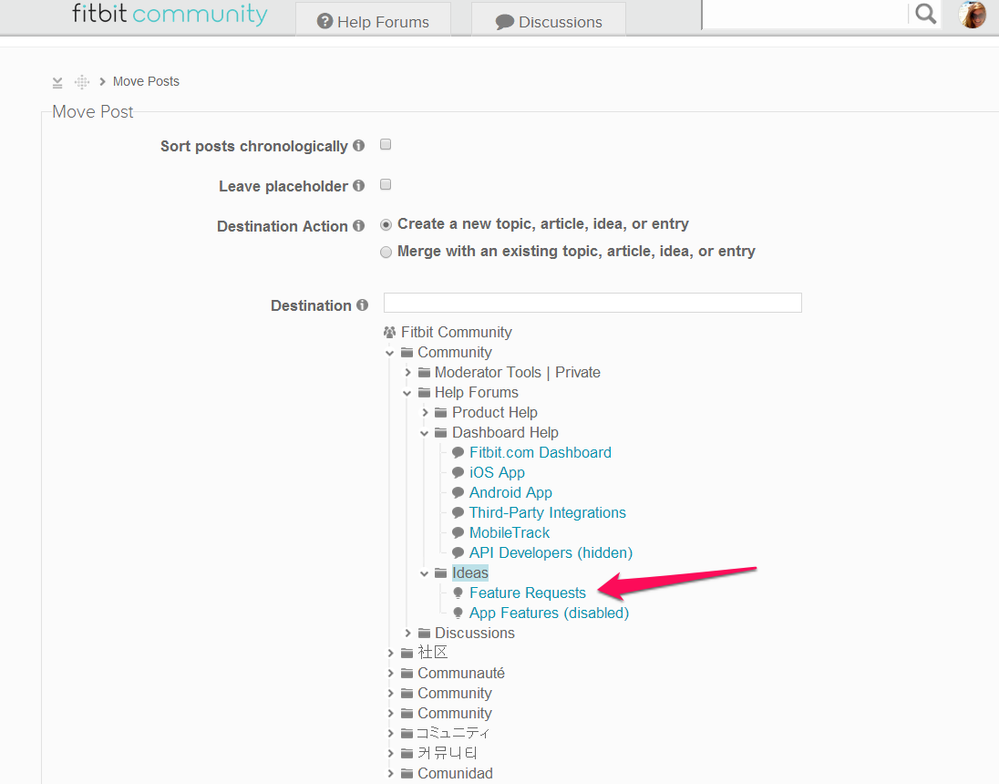The image size is (999, 784).
Task: Click info icon next to Destination label
Action: click(x=363, y=305)
